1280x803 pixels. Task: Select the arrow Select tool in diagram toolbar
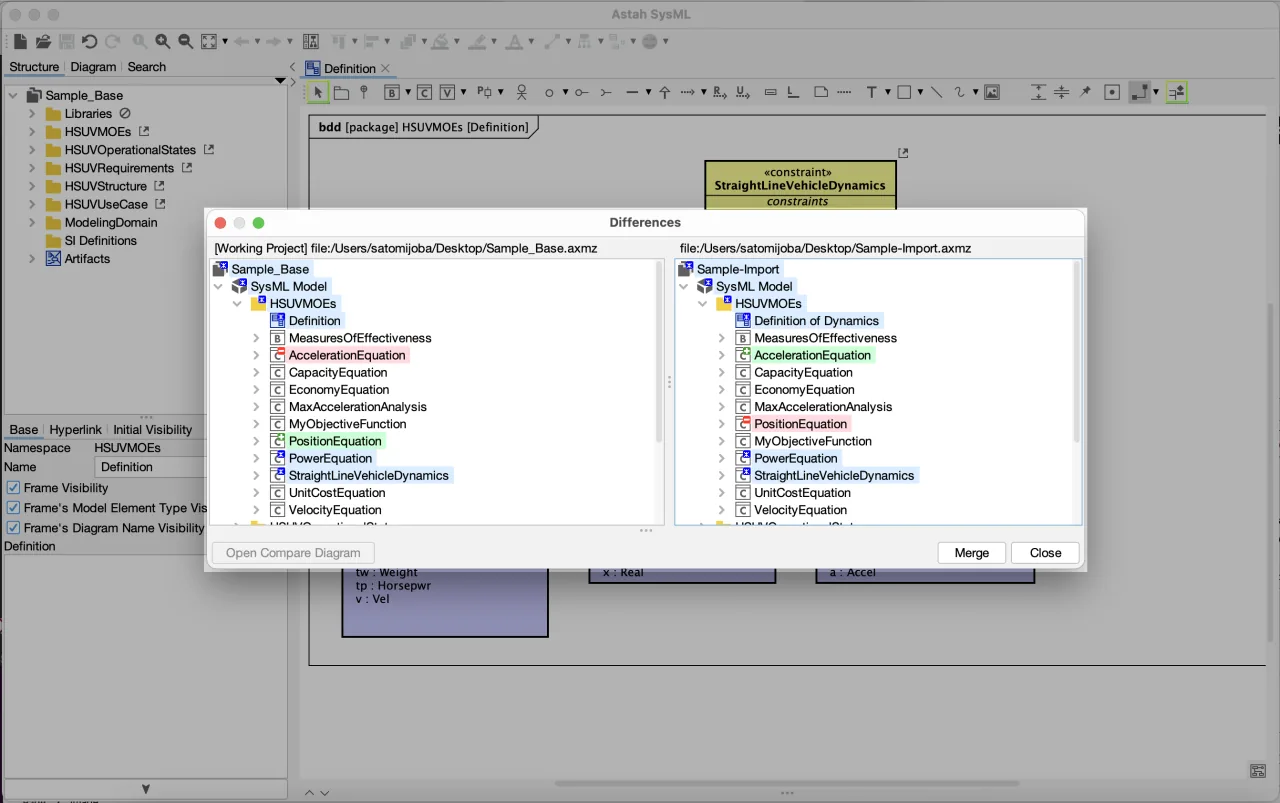point(318,92)
